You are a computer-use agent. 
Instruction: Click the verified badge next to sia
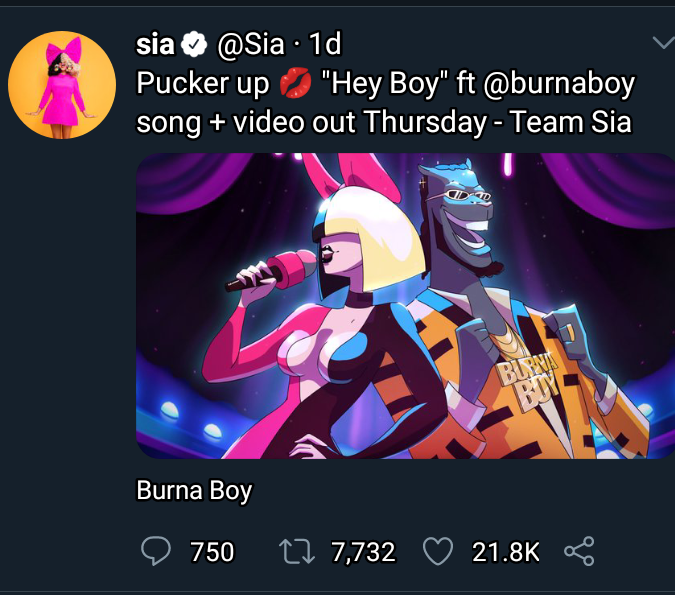click(194, 44)
